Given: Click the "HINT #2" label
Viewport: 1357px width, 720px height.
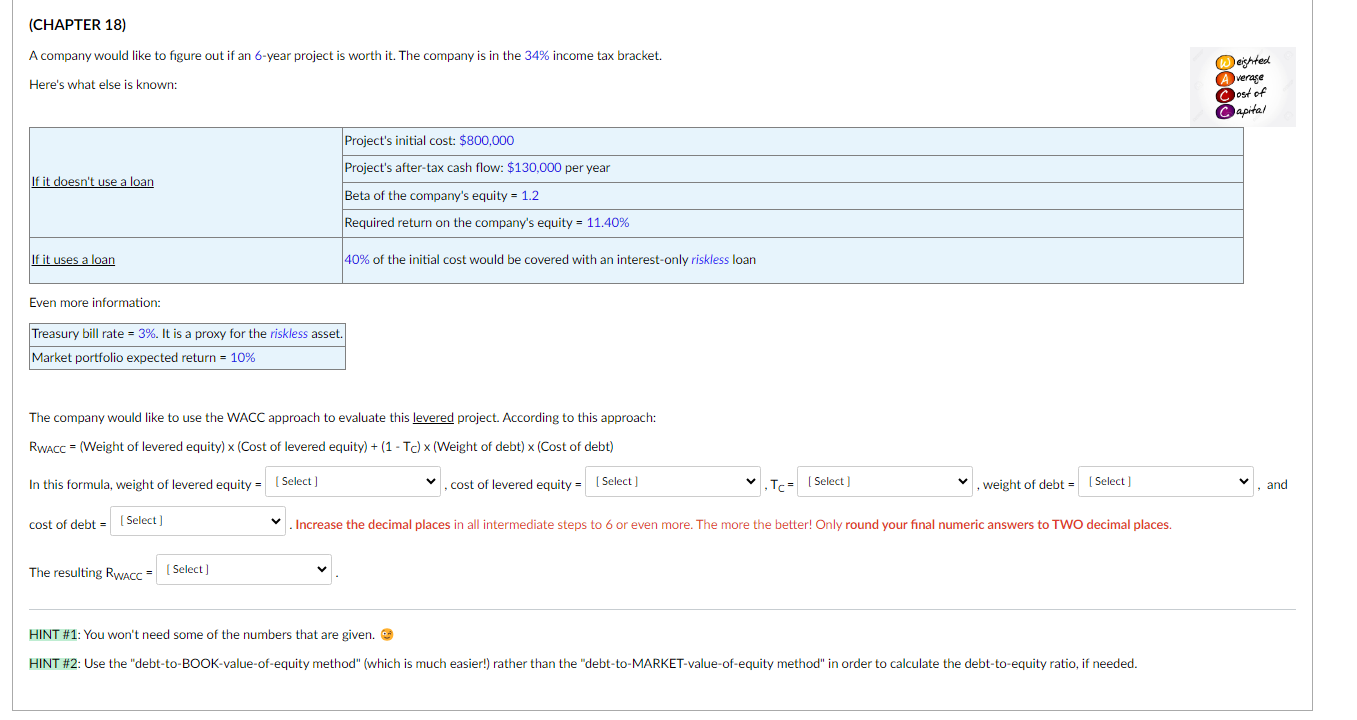Looking at the screenshot, I should pos(55,663).
